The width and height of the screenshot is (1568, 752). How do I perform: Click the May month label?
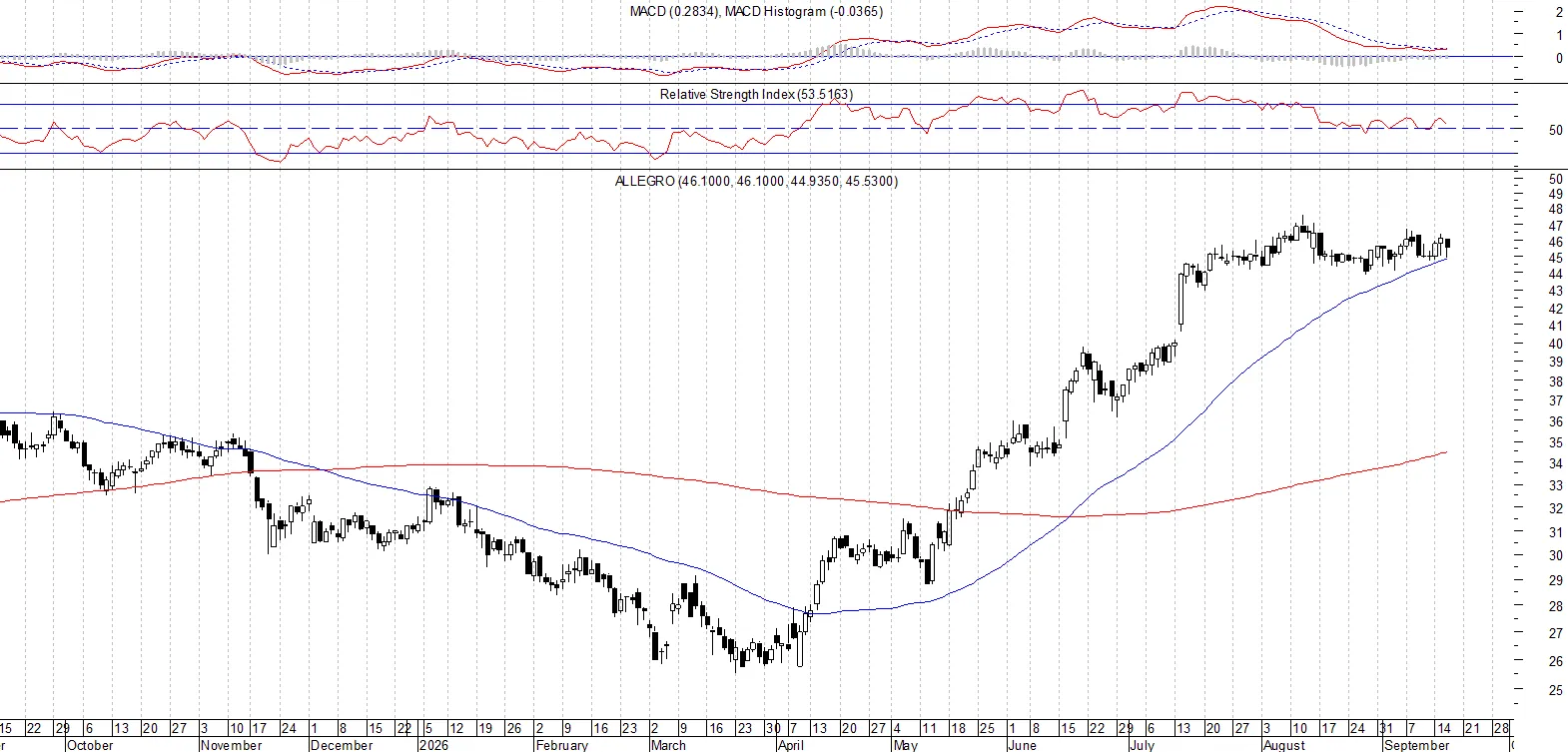click(x=905, y=745)
